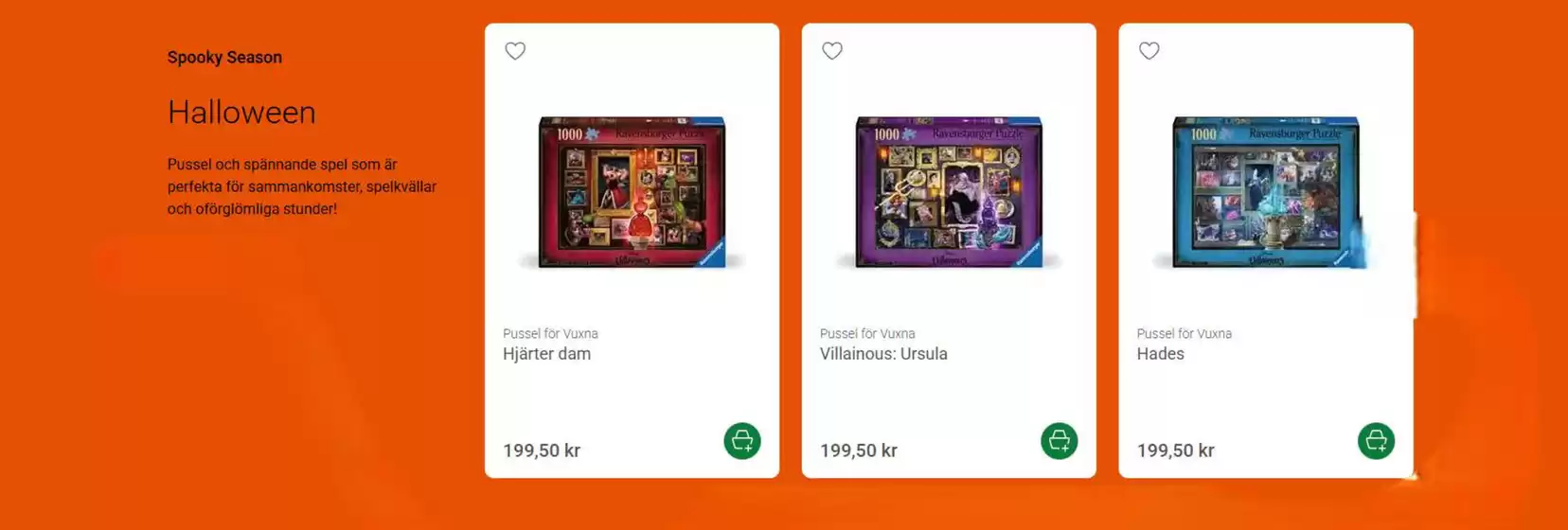Click the 199,50 kr price on Hades
Image resolution: width=1568 pixels, height=530 pixels.
(1176, 450)
